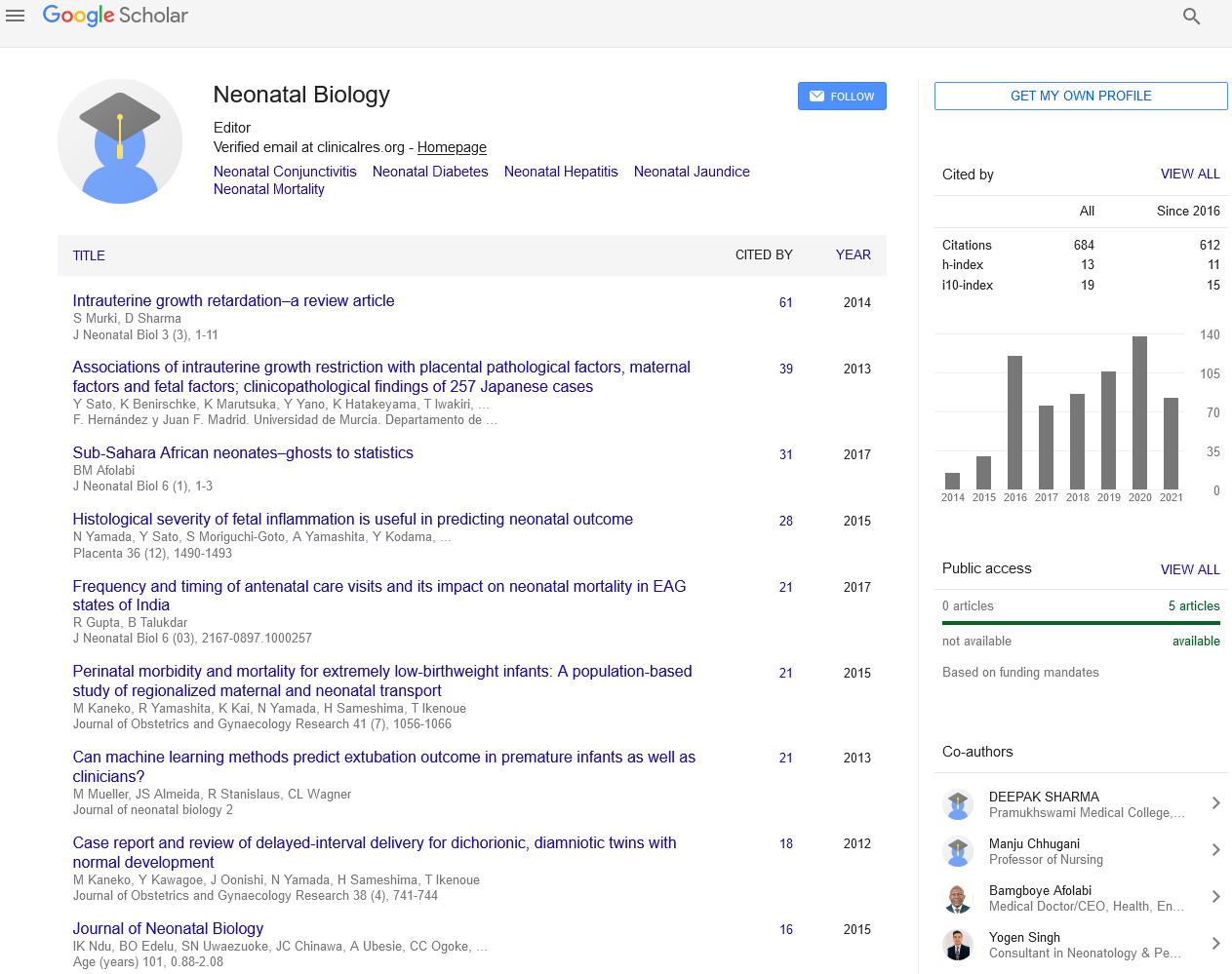Click the search magnifier icon
The image size is (1232, 974).
[x=1191, y=17]
